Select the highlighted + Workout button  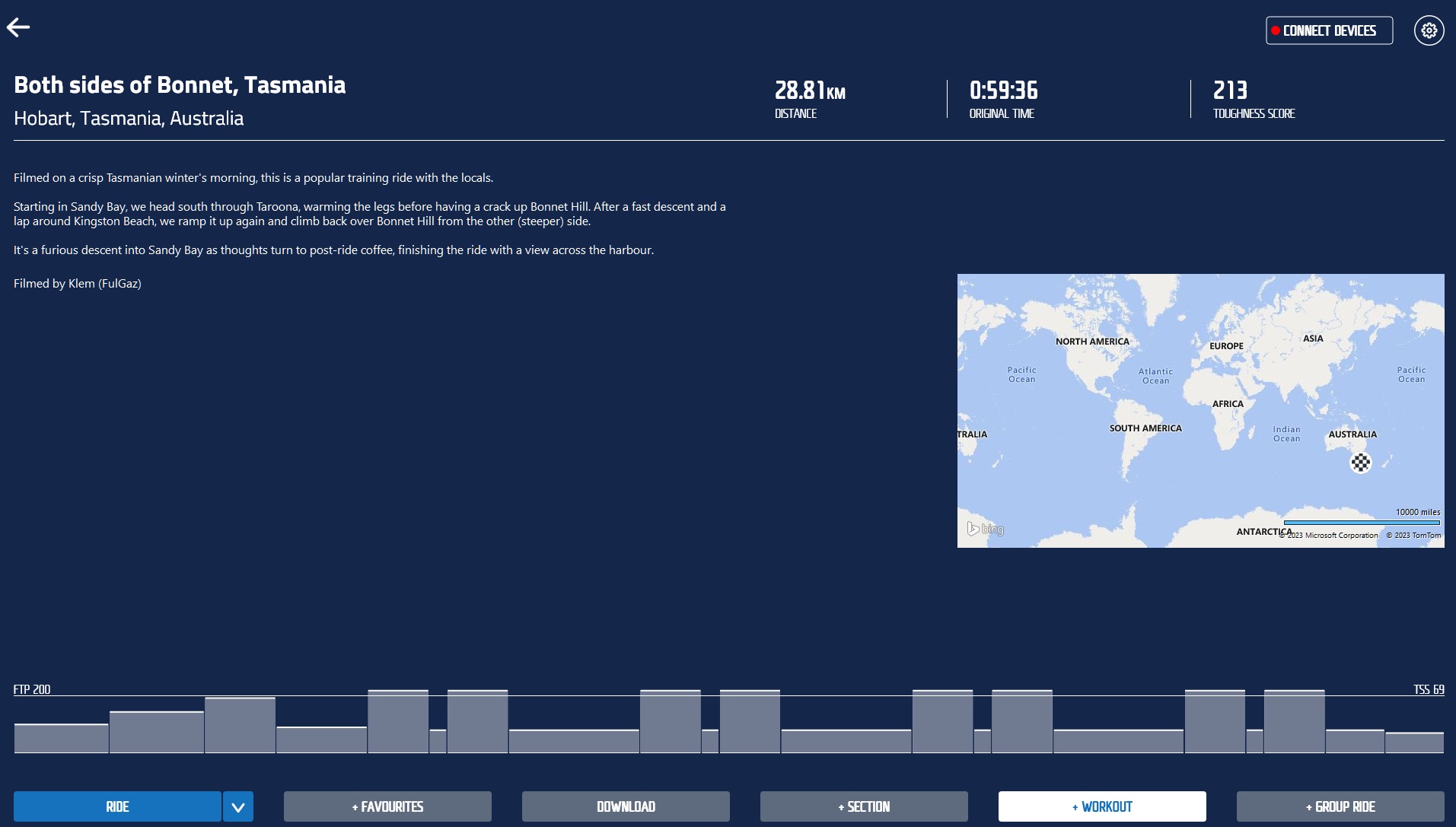point(1102,806)
